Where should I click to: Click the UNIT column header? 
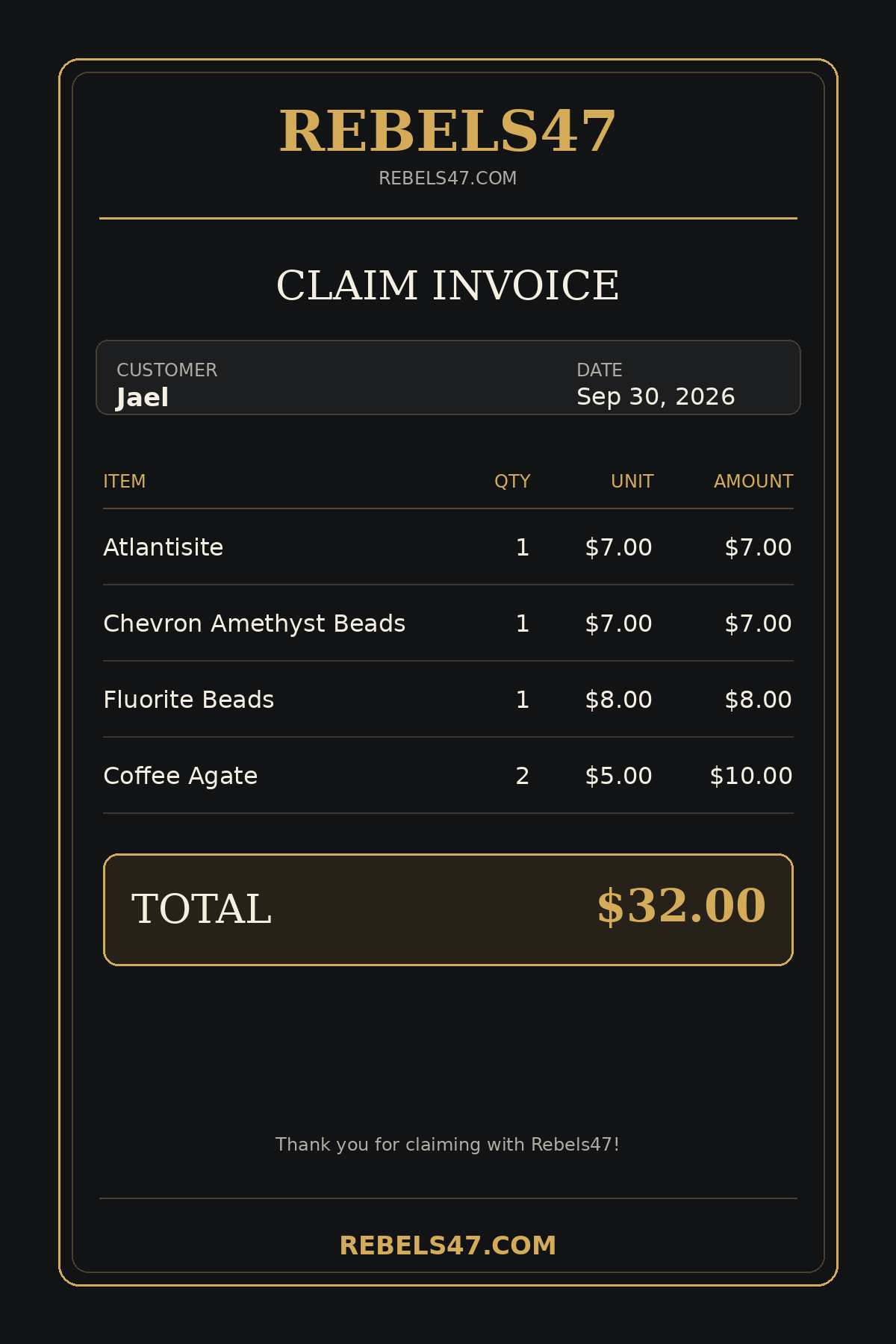point(632,482)
